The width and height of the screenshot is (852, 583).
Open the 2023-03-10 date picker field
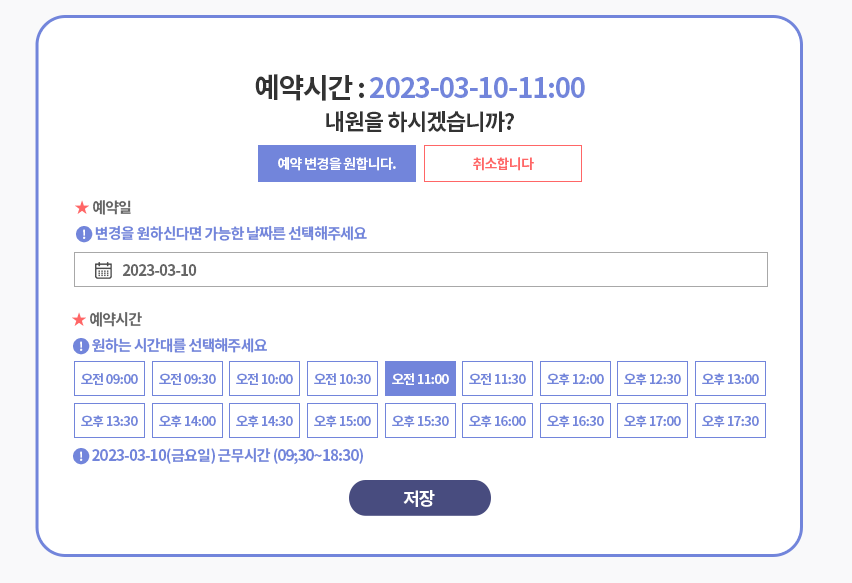click(420, 269)
